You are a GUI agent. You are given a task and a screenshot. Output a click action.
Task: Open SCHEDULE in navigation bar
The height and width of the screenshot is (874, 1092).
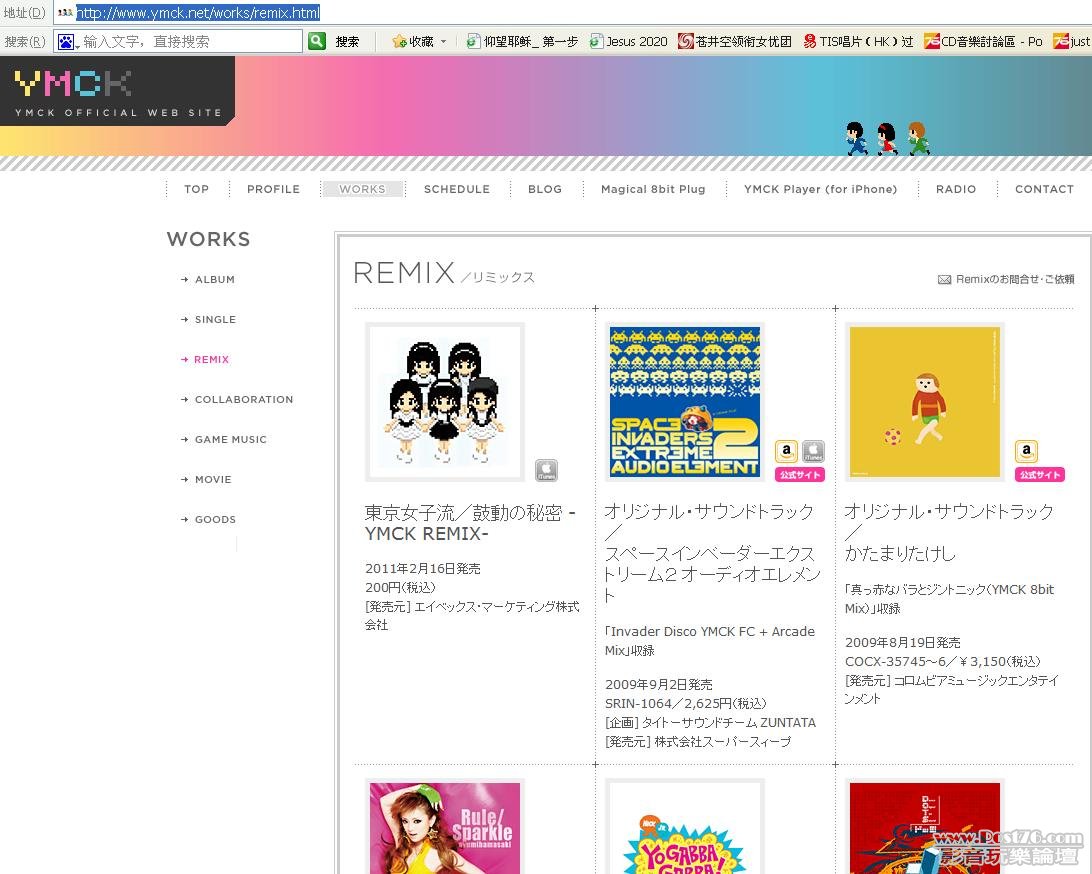tap(457, 189)
